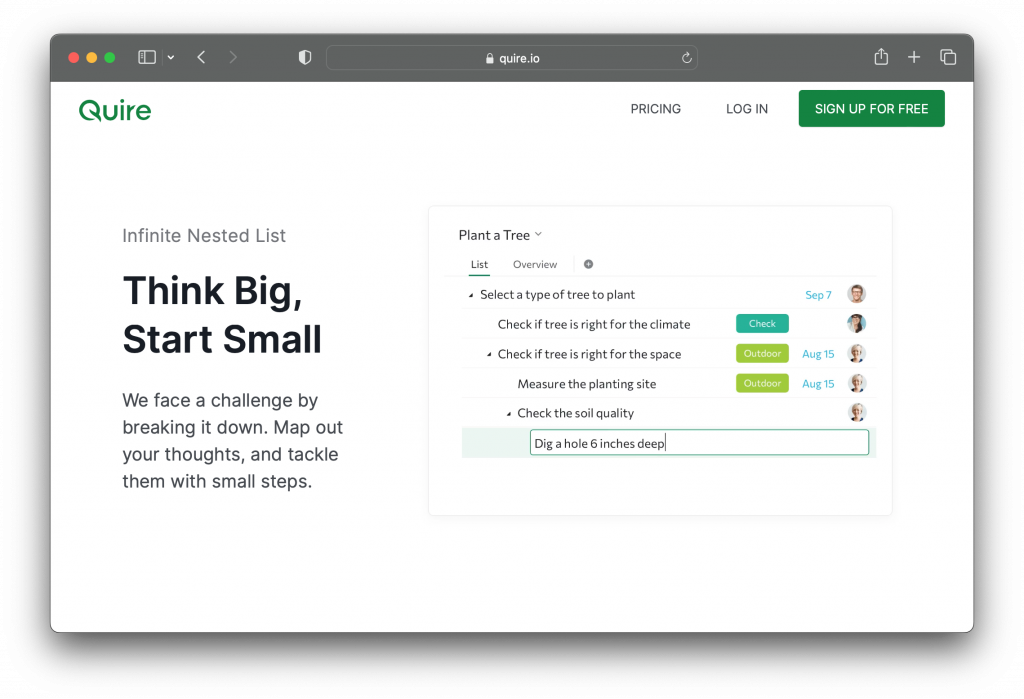This screenshot has width=1024, height=699.
Task: Click the Quire logo
Action: (115, 110)
